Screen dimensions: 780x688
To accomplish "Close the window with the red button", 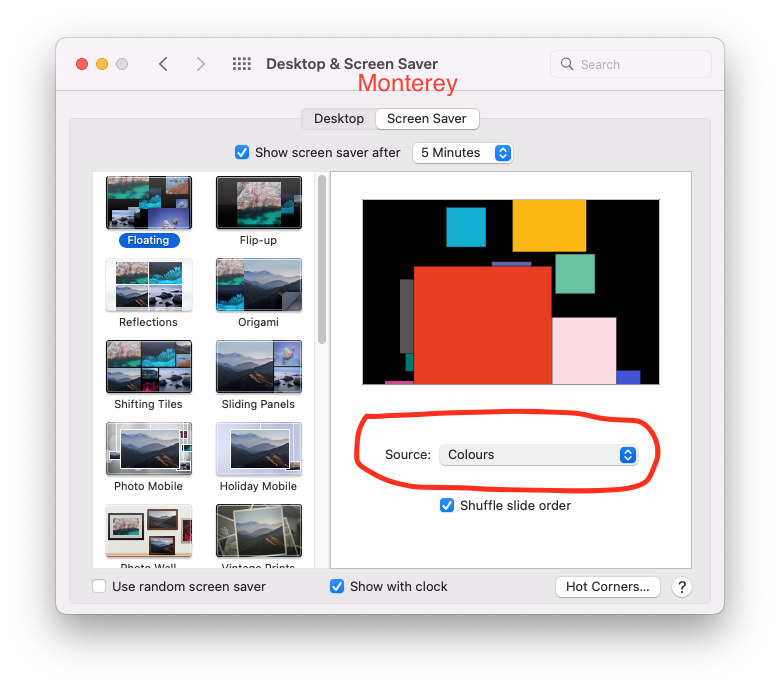I will click(82, 64).
